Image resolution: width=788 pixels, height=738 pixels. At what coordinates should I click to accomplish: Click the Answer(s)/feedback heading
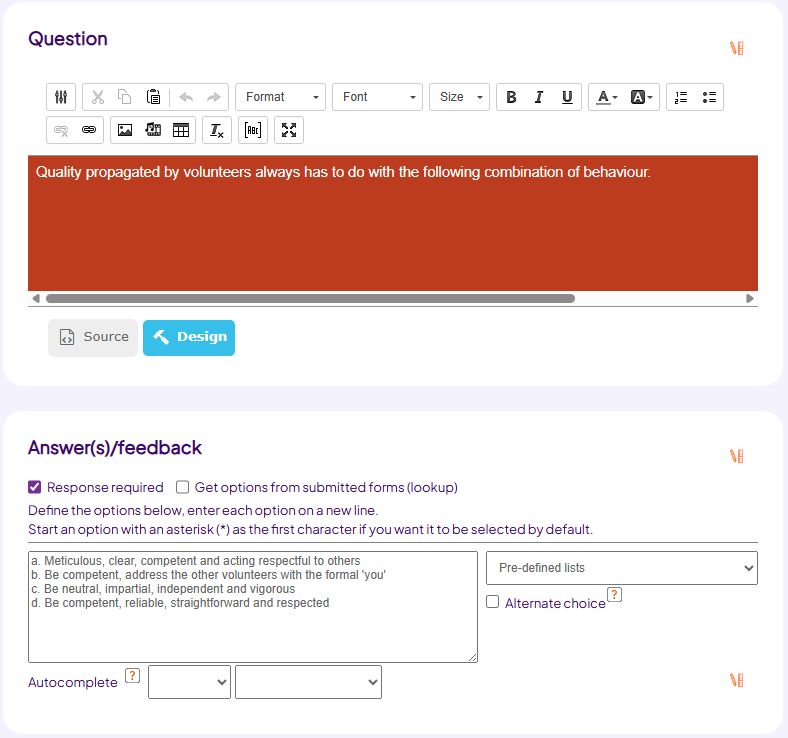pos(115,448)
